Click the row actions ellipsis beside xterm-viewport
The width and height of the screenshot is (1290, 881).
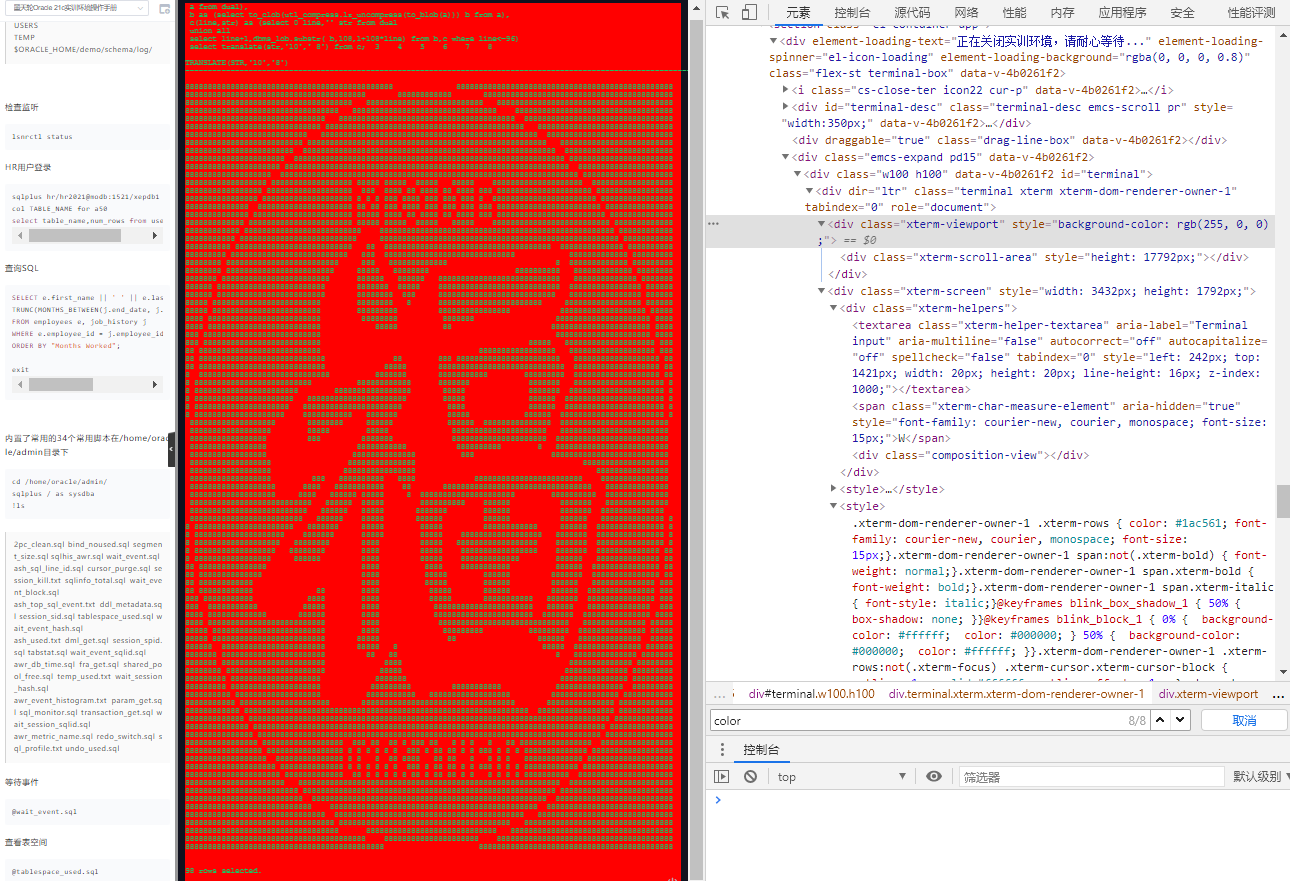pos(713,225)
